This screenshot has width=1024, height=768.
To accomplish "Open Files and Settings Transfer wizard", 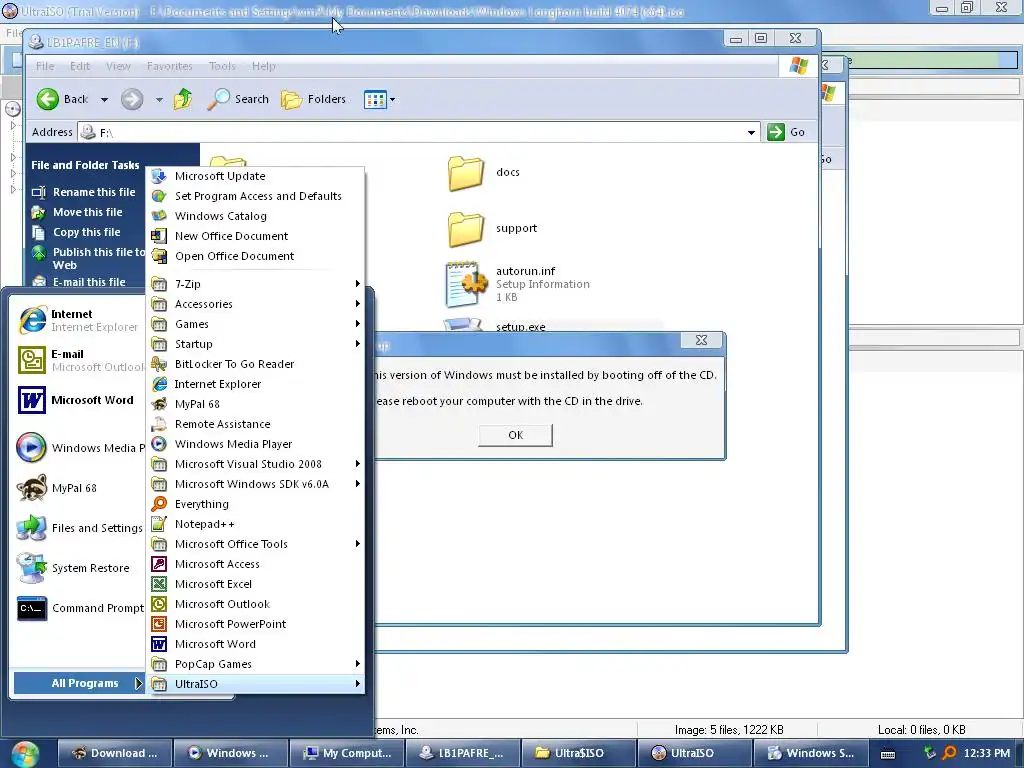I will coord(80,528).
